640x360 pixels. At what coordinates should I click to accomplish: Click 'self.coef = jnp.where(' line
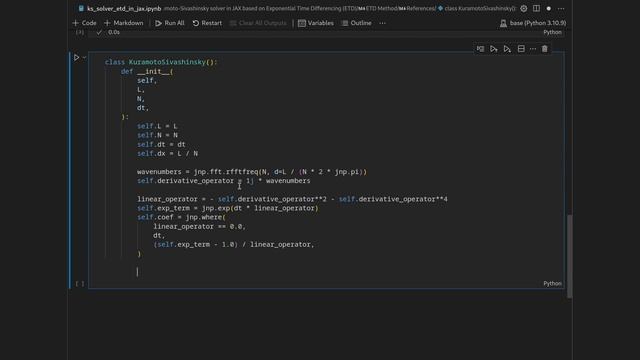point(181,217)
